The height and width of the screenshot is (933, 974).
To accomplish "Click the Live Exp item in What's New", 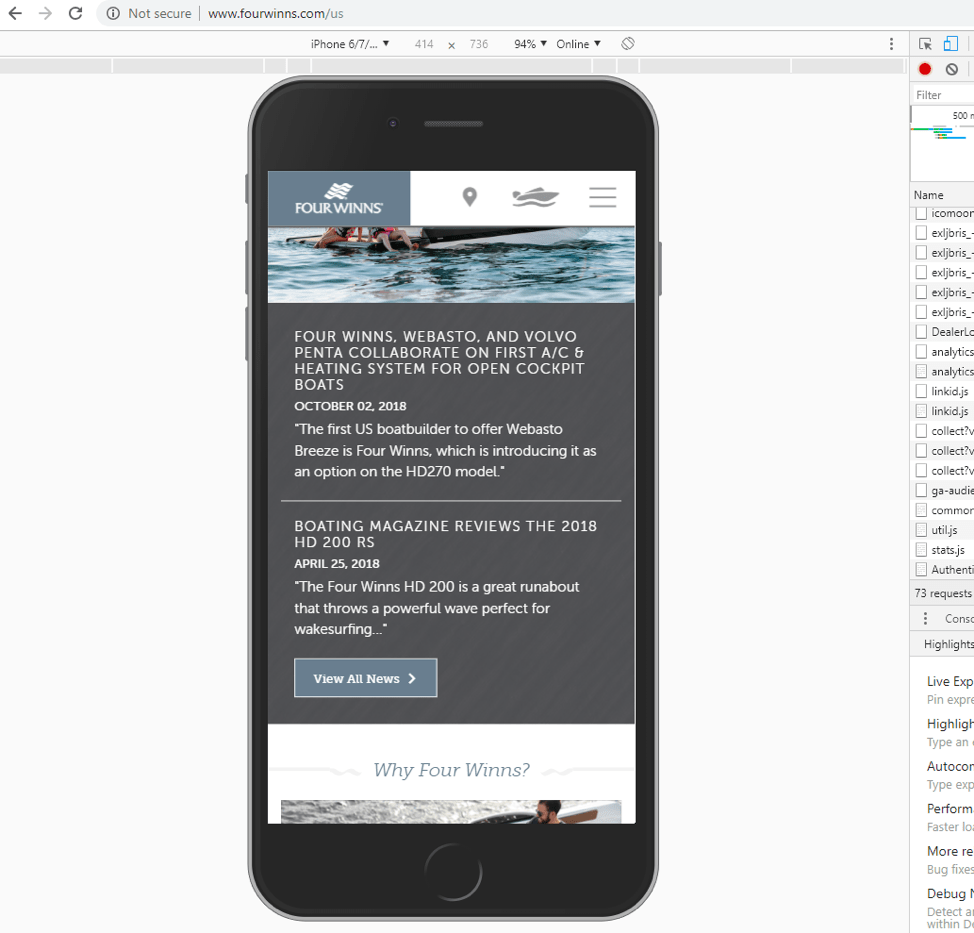I will (950, 681).
